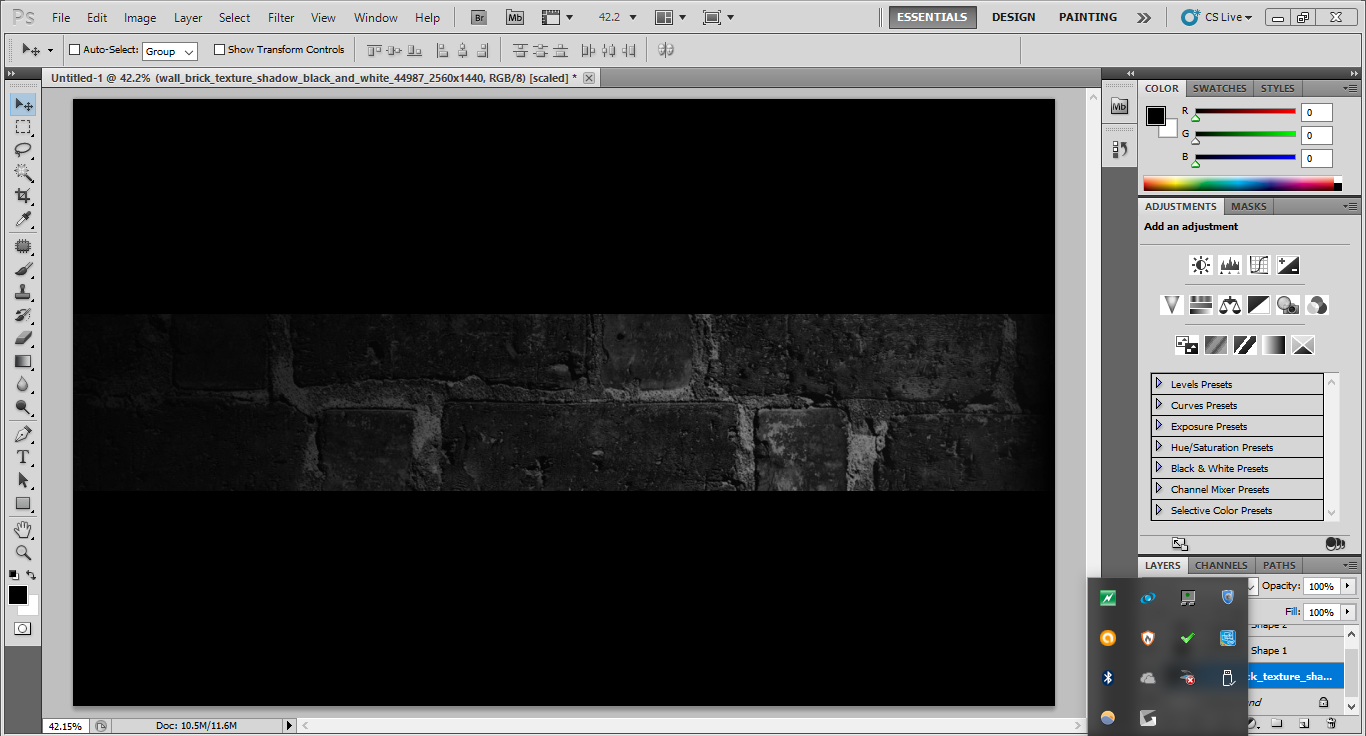Delete layer with the trash icon
Image resolution: width=1366 pixels, height=736 pixels.
coord(1330,723)
